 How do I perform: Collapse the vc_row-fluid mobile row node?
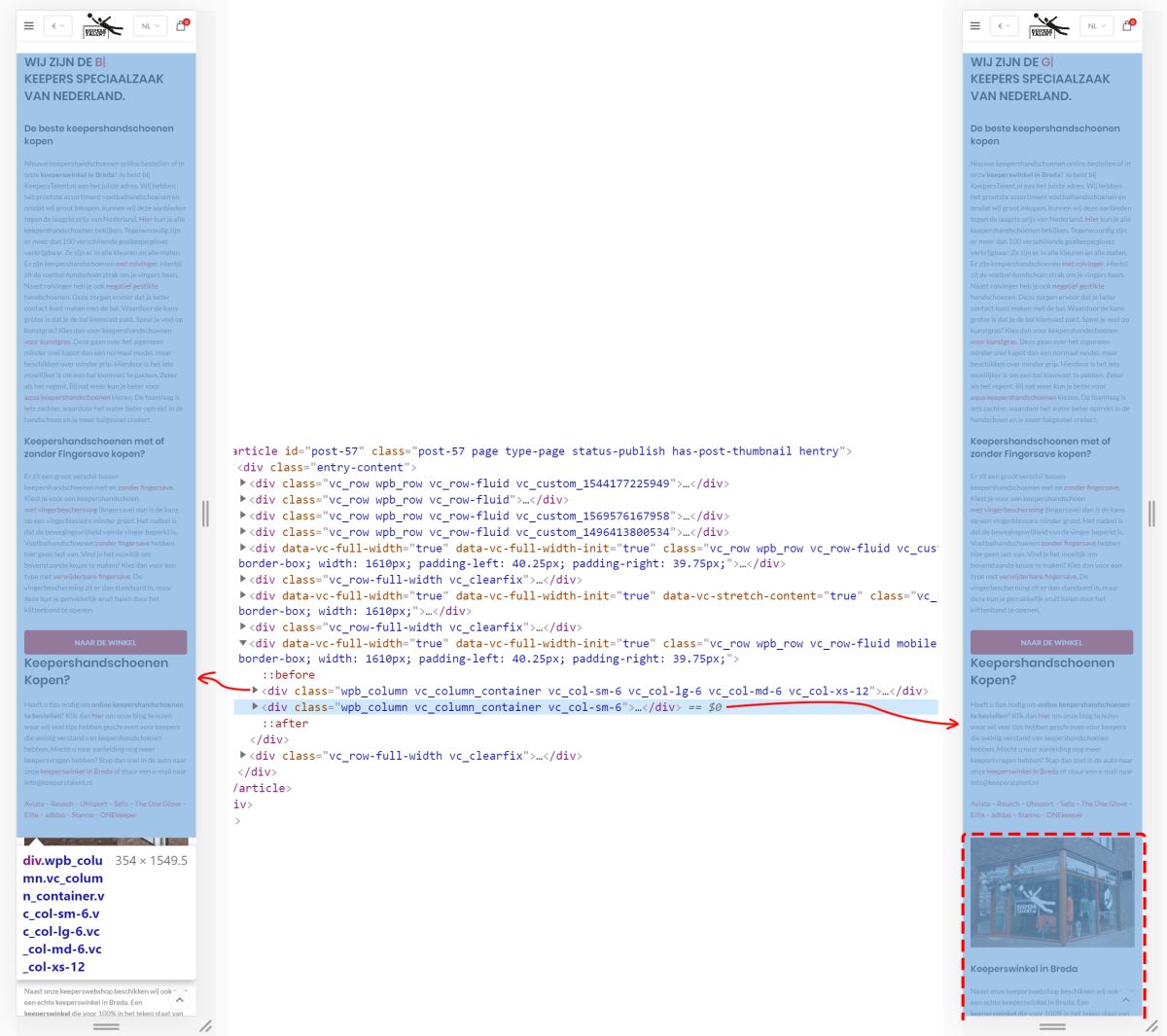point(243,643)
